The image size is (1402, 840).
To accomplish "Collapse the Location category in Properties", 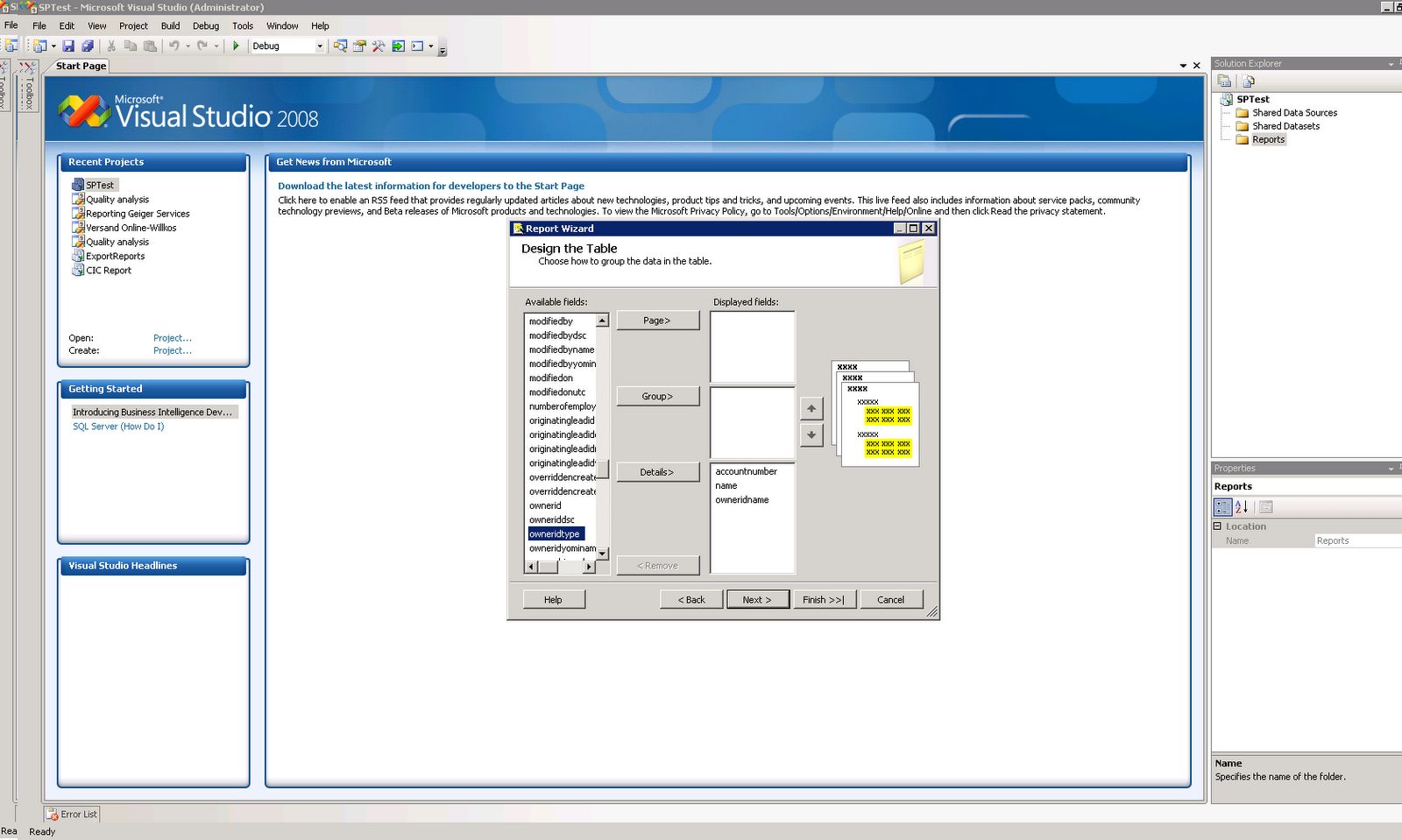I will pyautogui.click(x=1217, y=526).
